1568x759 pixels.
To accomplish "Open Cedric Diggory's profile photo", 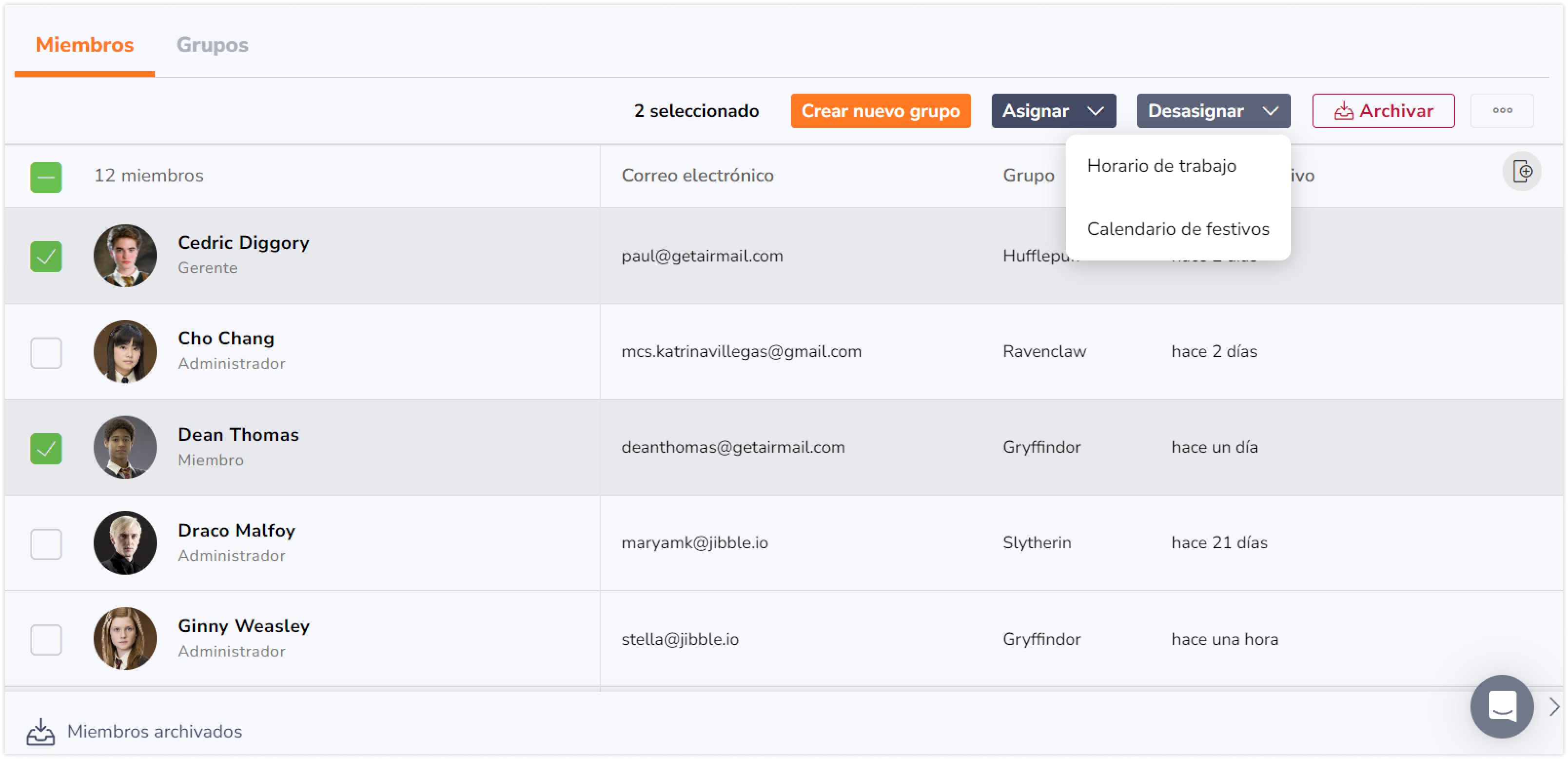I will (125, 255).
